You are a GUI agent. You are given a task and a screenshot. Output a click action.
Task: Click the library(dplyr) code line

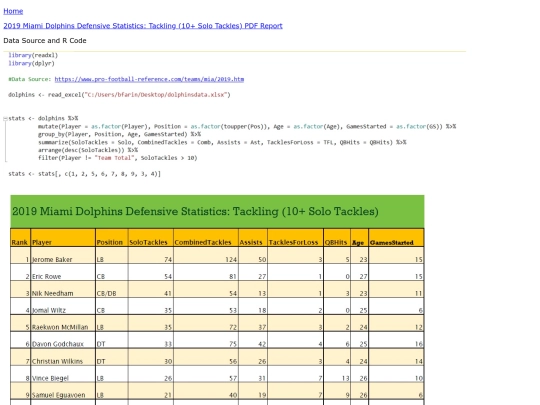click(31, 63)
